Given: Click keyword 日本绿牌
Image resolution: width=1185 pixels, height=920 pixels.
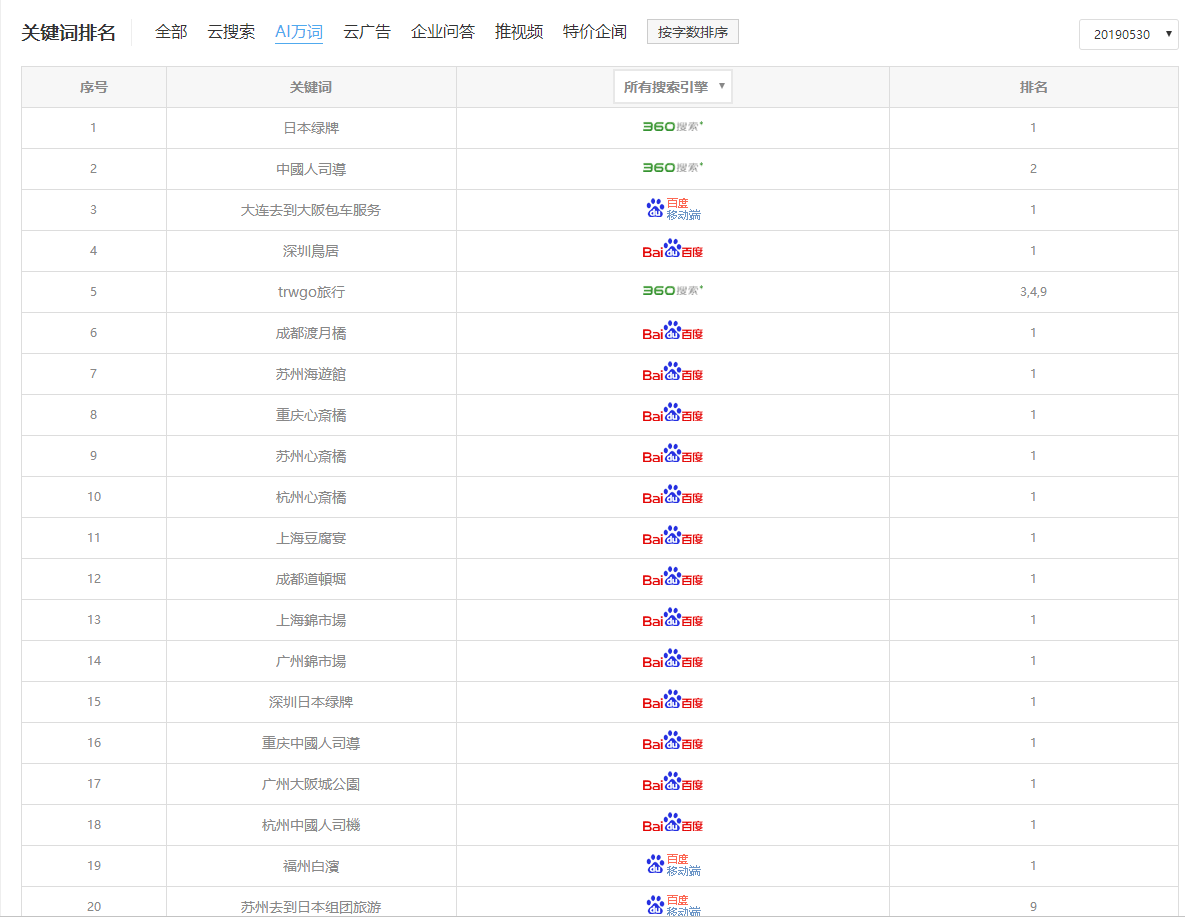Looking at the screenshot, I should 311,128.
